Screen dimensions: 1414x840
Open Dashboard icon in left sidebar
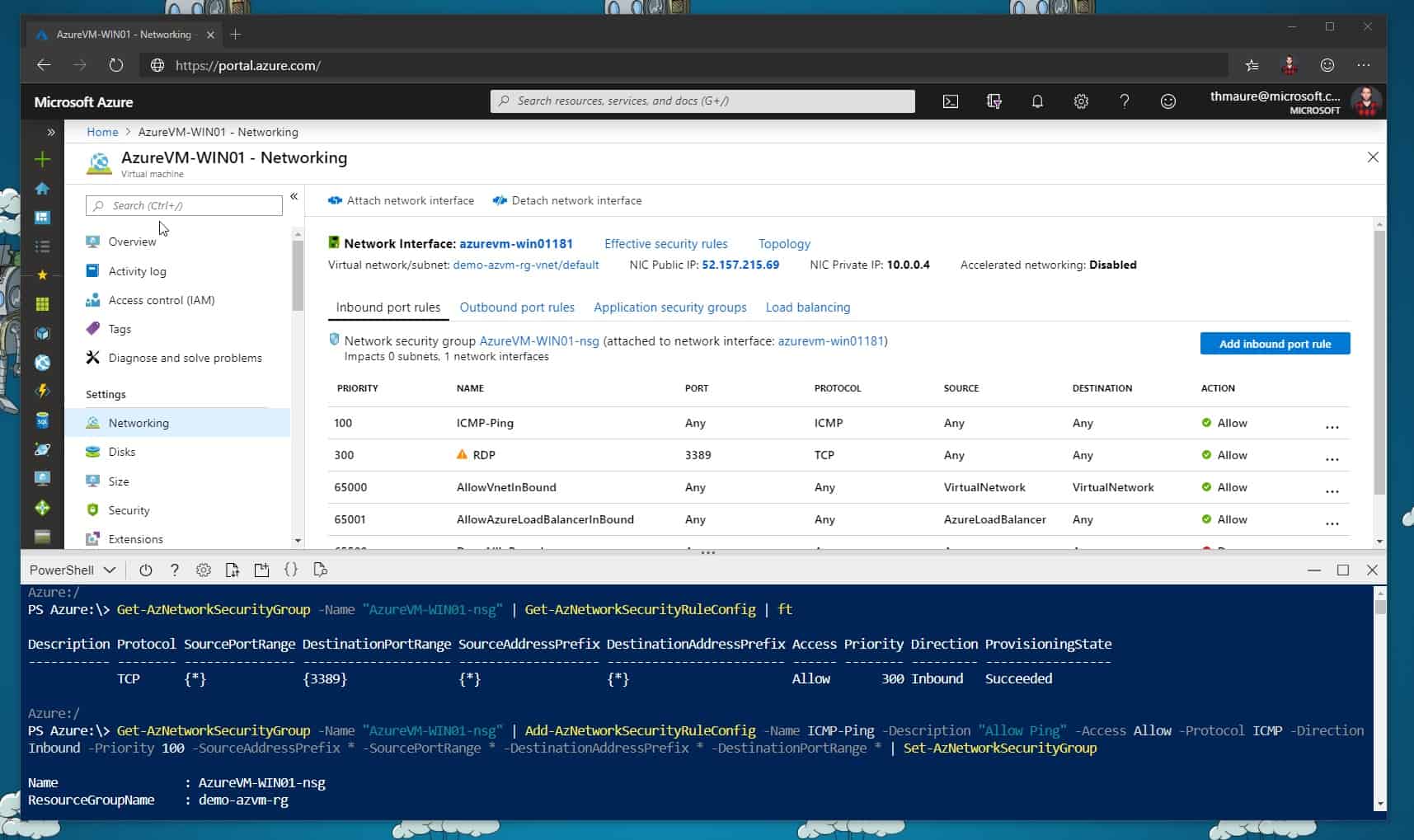coord(42,218)
